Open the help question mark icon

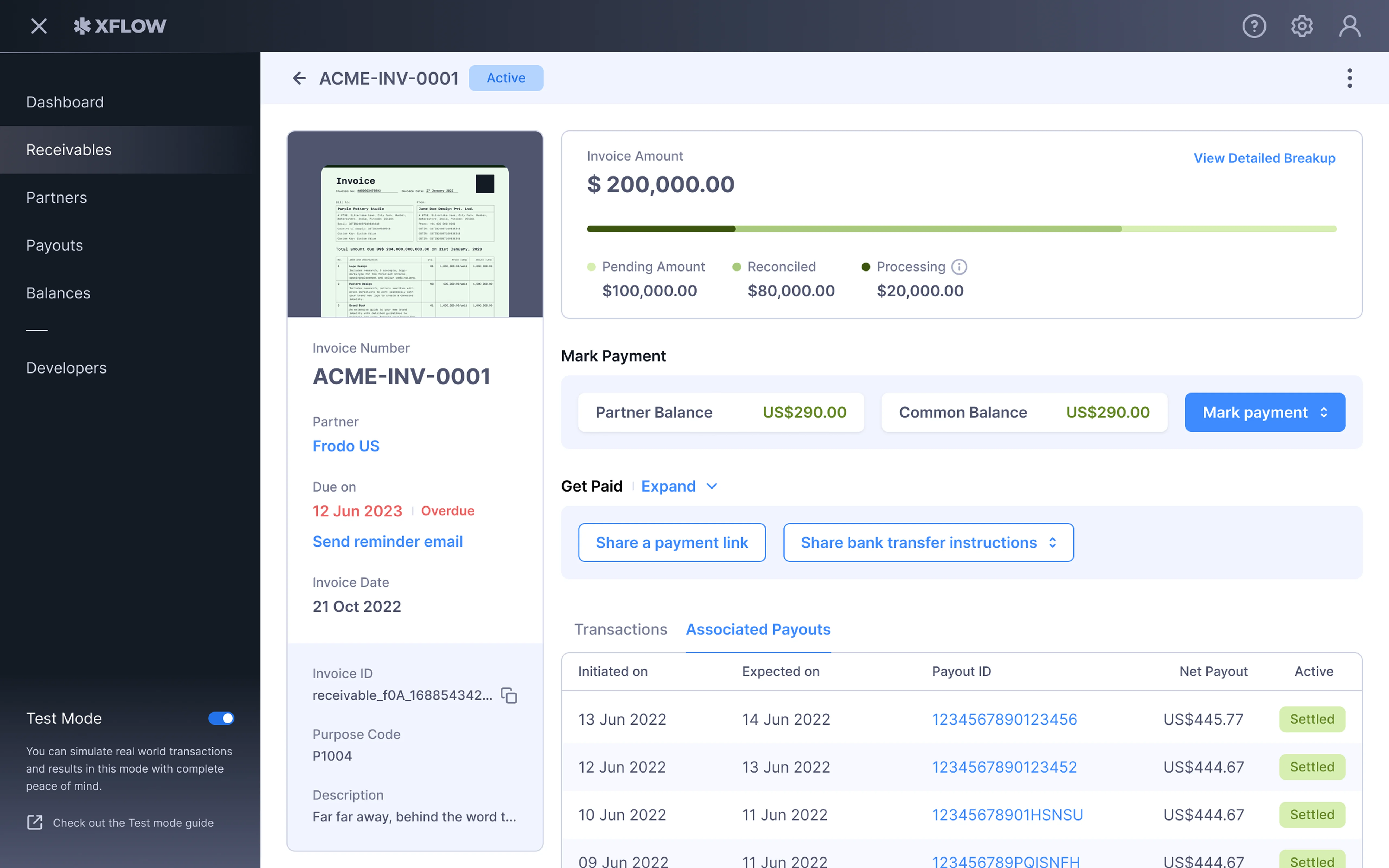click(x=1254, y=26)
